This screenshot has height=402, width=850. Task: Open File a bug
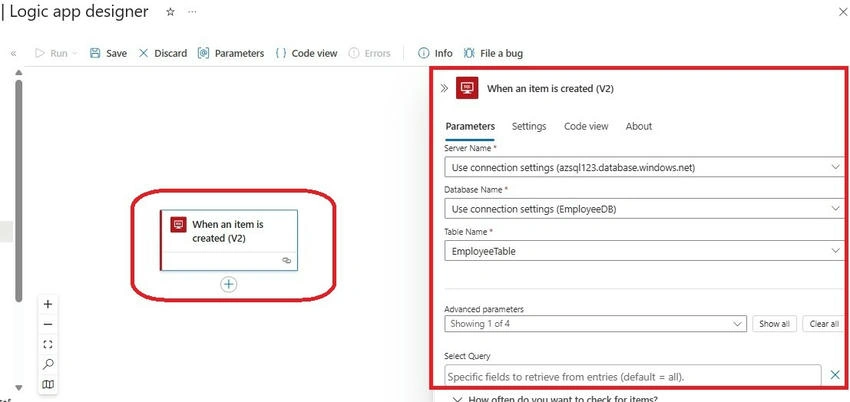tap(493, 53)
